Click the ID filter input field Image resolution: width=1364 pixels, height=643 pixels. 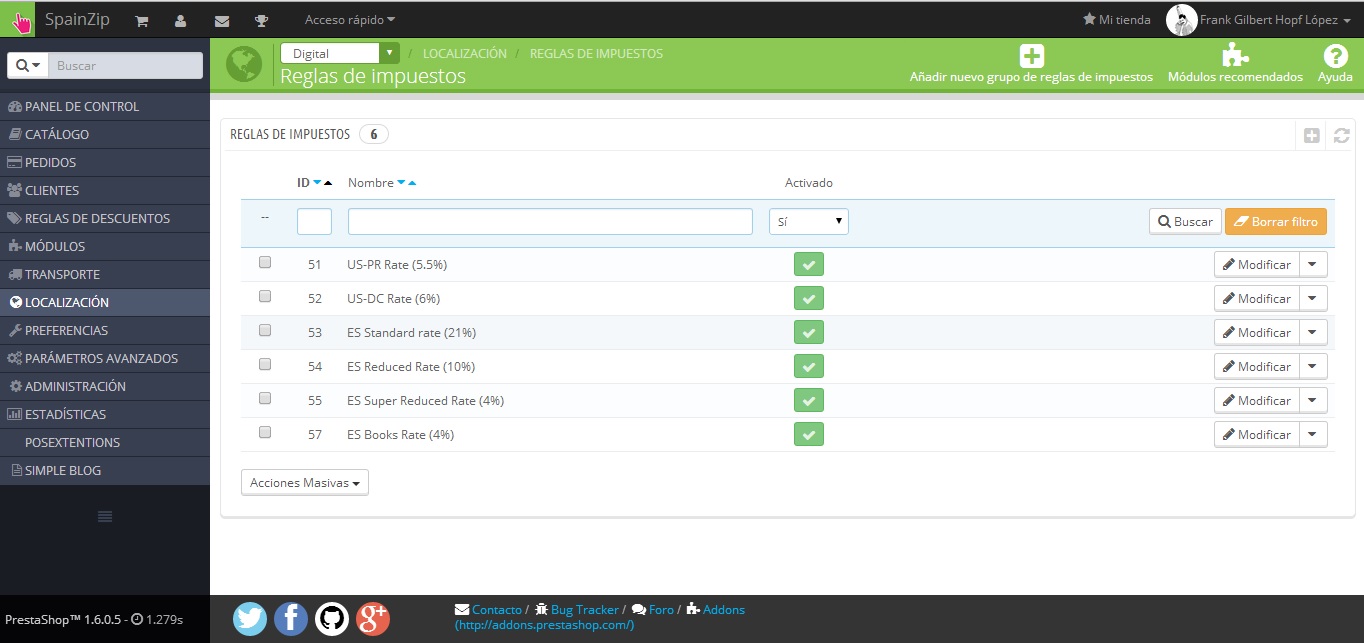[314, 222]
